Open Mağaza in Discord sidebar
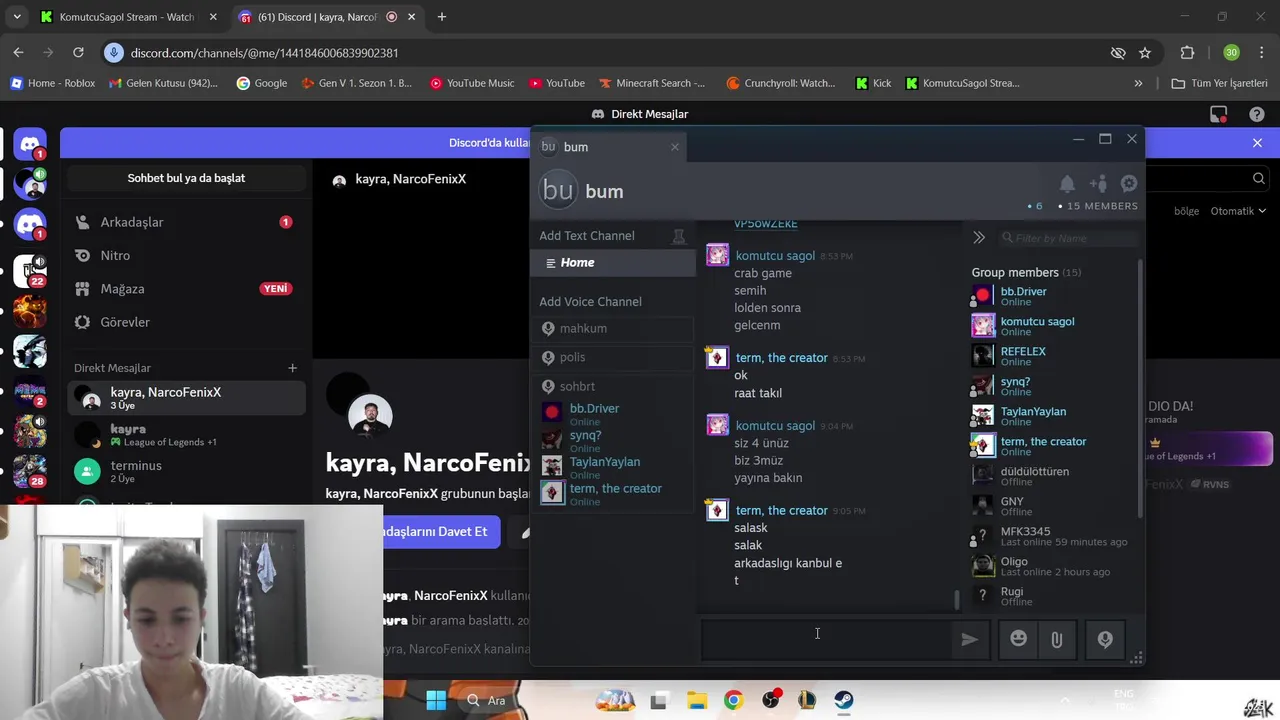 click(x=186, y=289)
